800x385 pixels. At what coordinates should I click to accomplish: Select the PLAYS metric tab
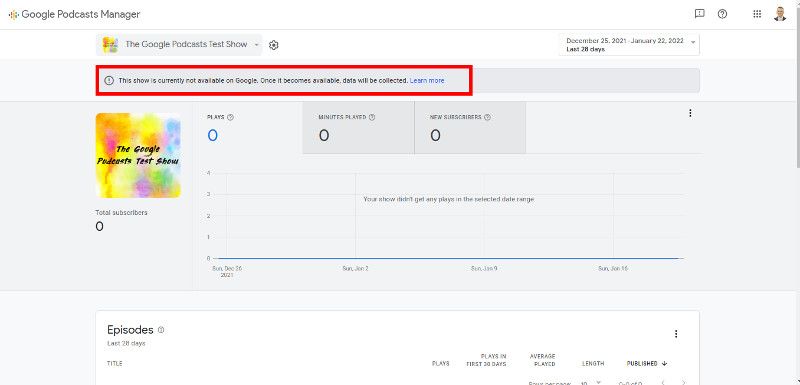point(247,127)
